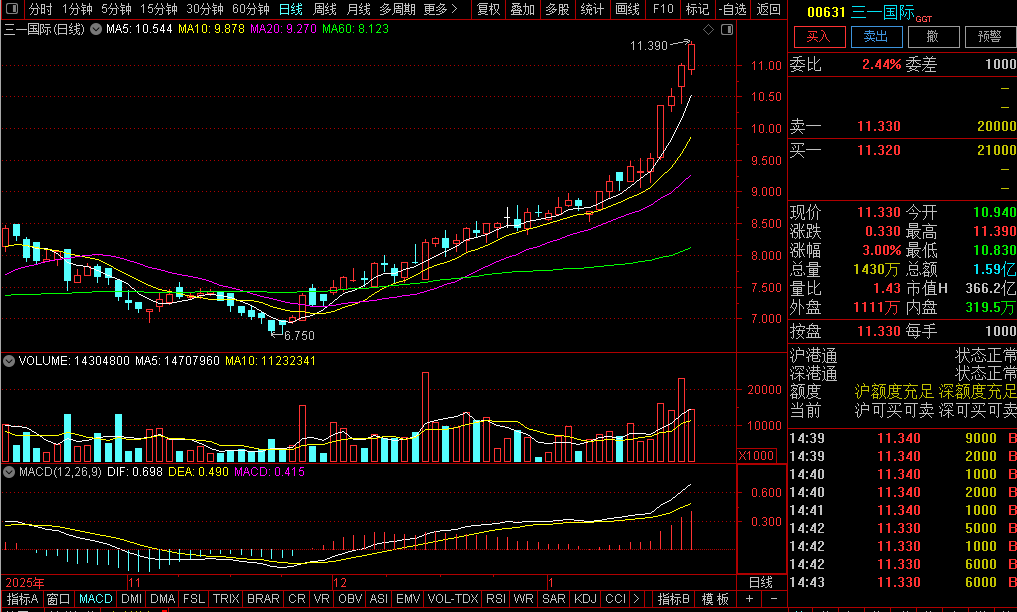Select the 日线 daily chart tab
This screenshot has width=1017, height=612.
point(291,9)
